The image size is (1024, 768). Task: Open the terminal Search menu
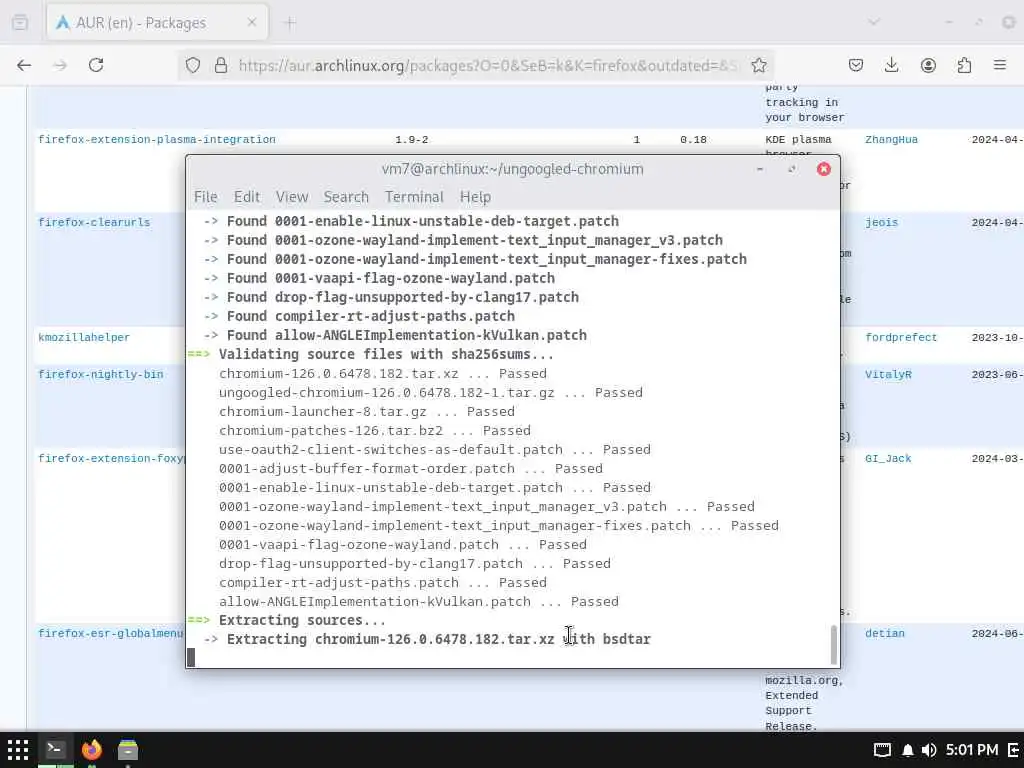[x=346, y=197]
